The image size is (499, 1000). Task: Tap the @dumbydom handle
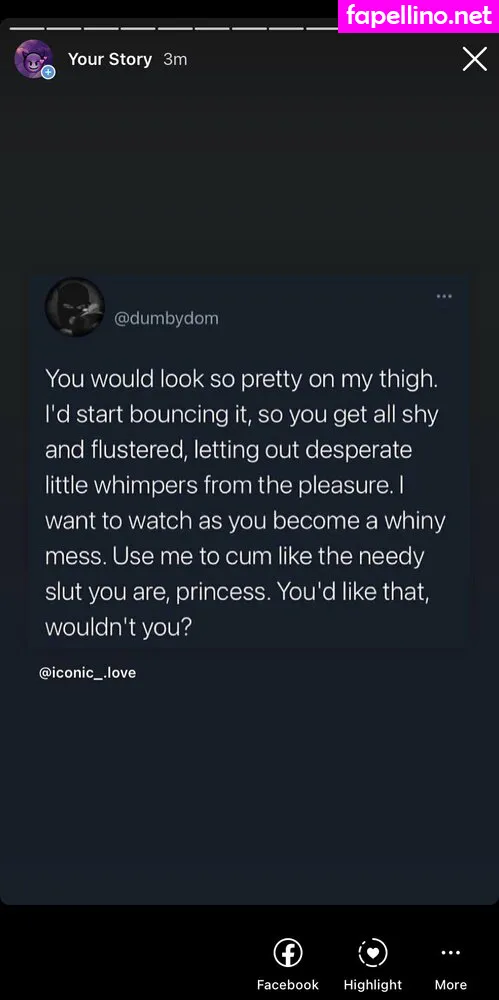point(166,318)
